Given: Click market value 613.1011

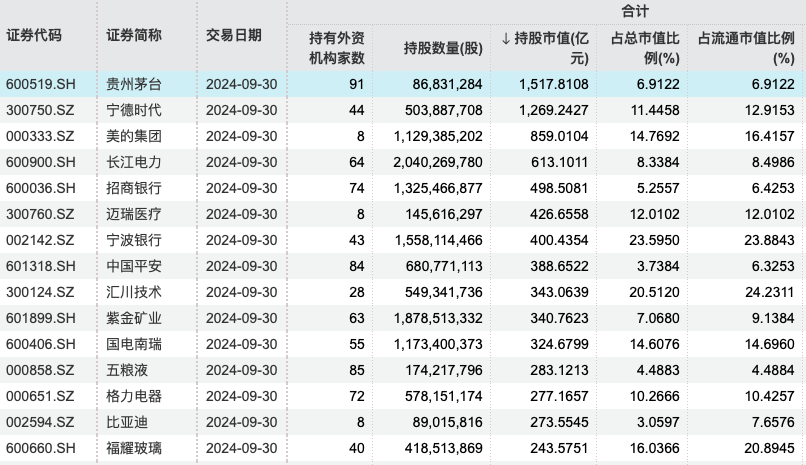Looking at the screenshot, I should (559, 162).
